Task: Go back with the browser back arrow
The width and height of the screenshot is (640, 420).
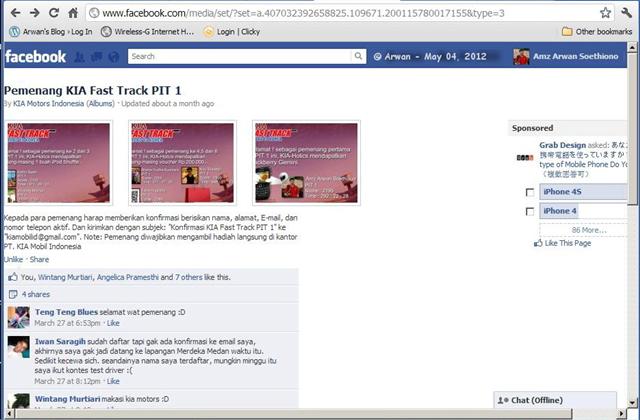Action: pos(16,13)
